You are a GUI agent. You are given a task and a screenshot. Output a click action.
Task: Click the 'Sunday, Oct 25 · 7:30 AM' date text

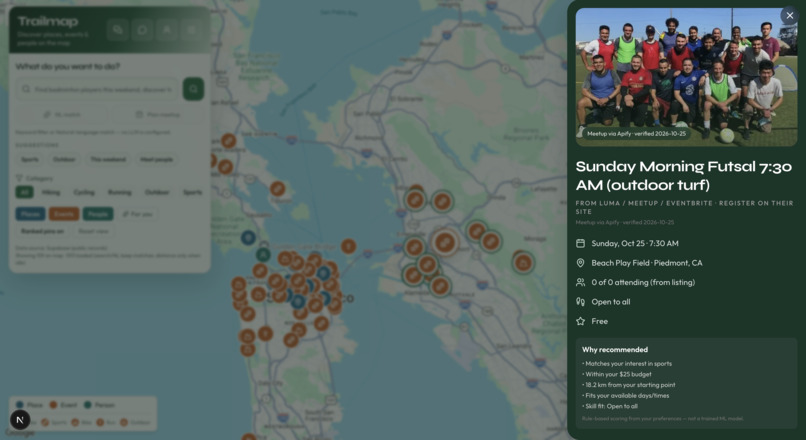click(635, 243)
